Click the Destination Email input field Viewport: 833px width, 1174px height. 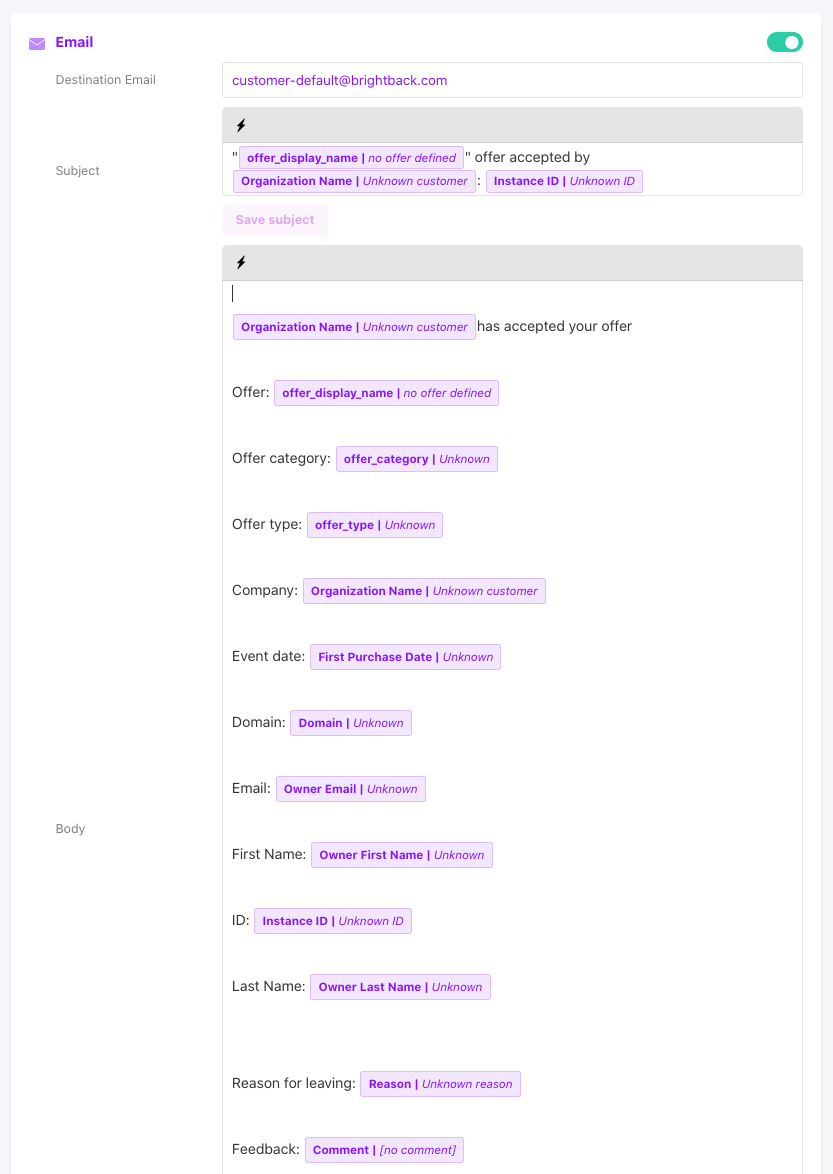(512, 80)
